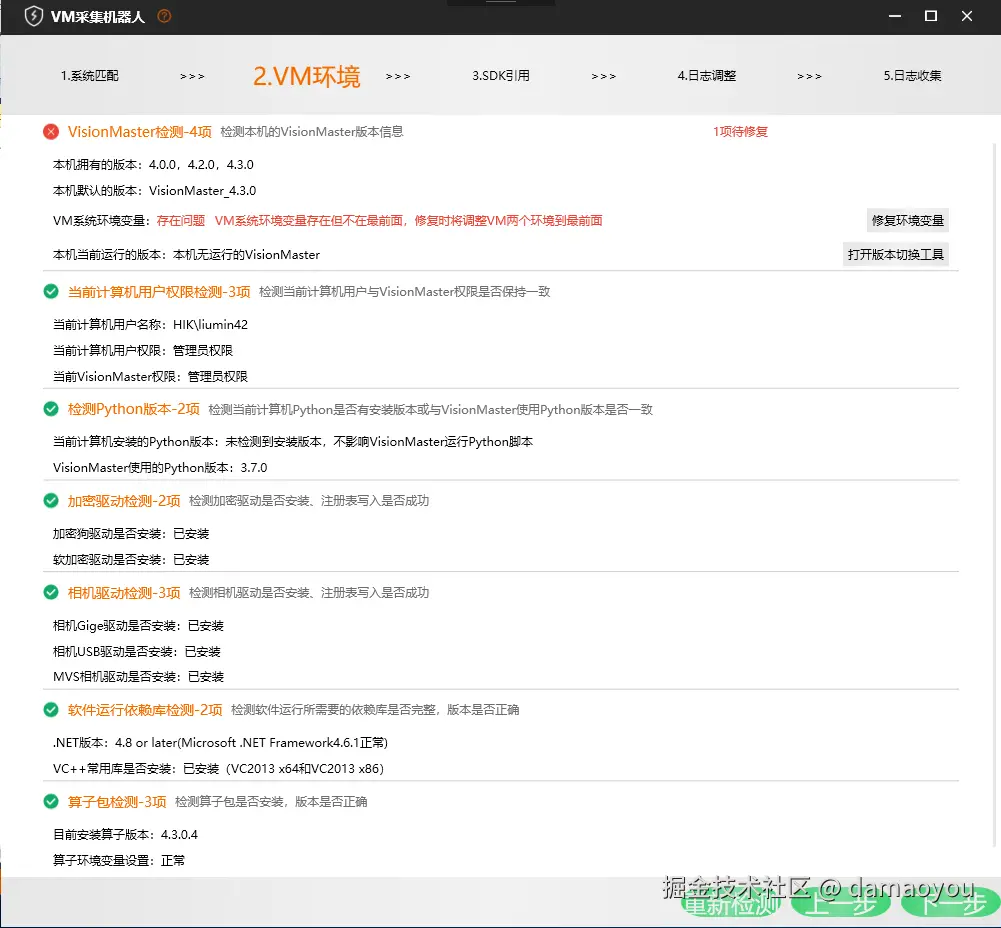Click the 修复环境变量 button

(908, 220)
